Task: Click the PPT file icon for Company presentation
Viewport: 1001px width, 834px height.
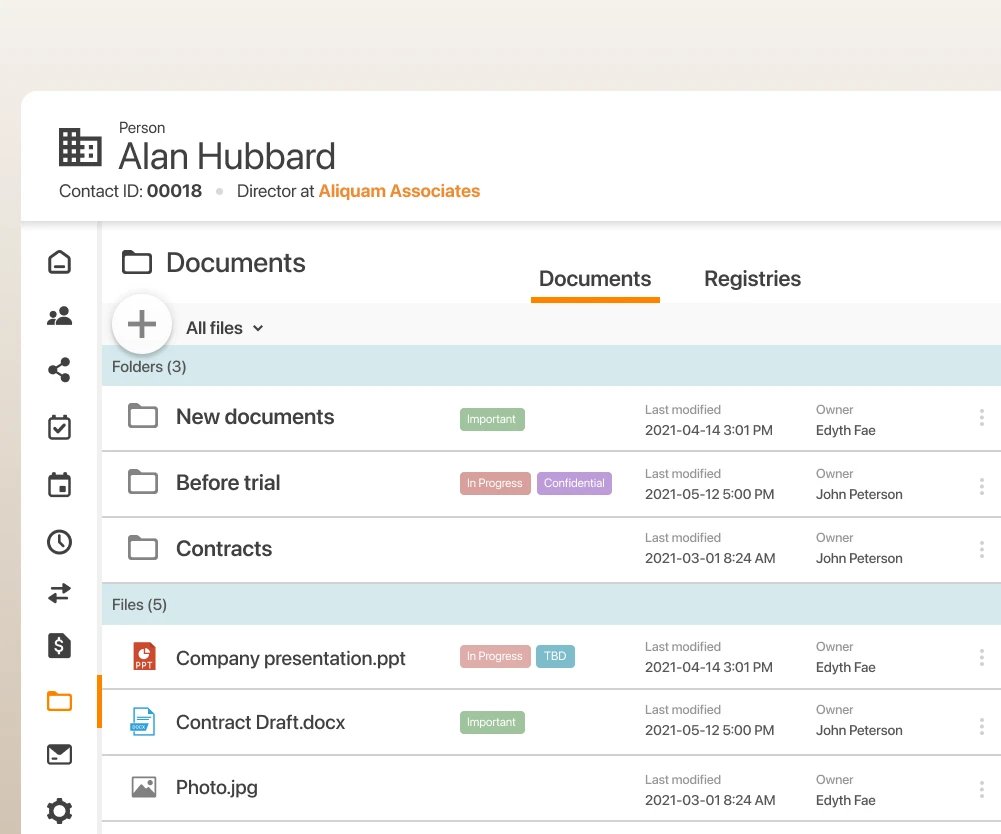Action: pos(144,656)
